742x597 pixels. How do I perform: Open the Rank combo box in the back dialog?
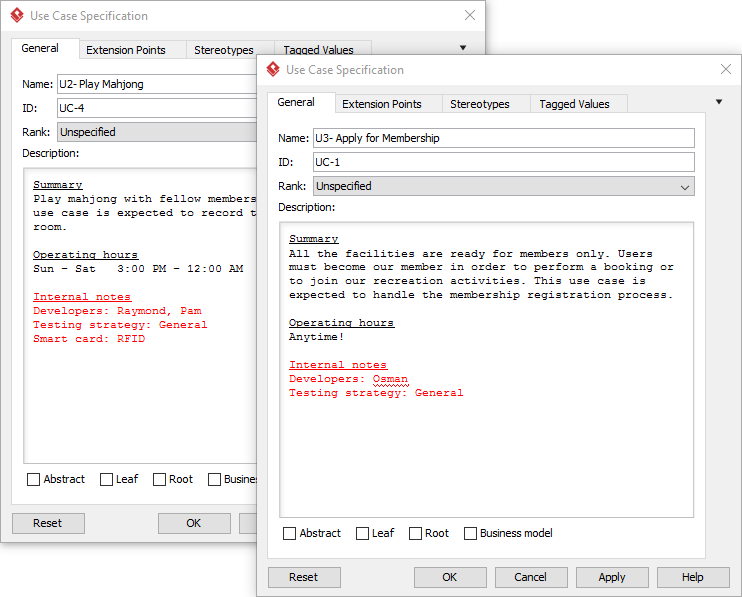pos(157,132)
